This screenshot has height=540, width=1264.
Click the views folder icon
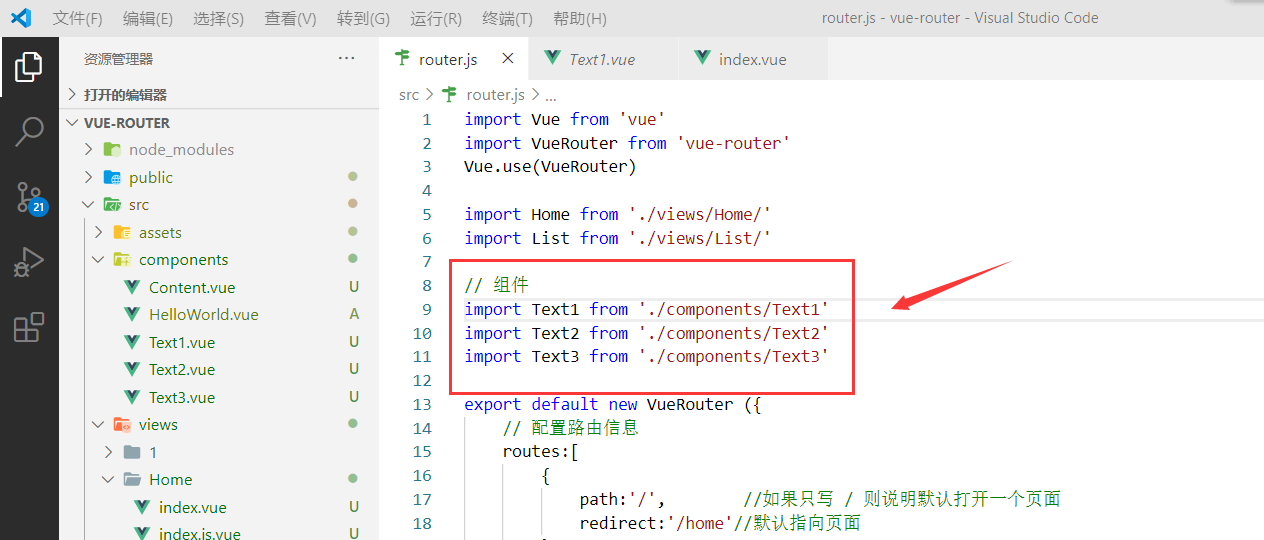coord(122,424)
